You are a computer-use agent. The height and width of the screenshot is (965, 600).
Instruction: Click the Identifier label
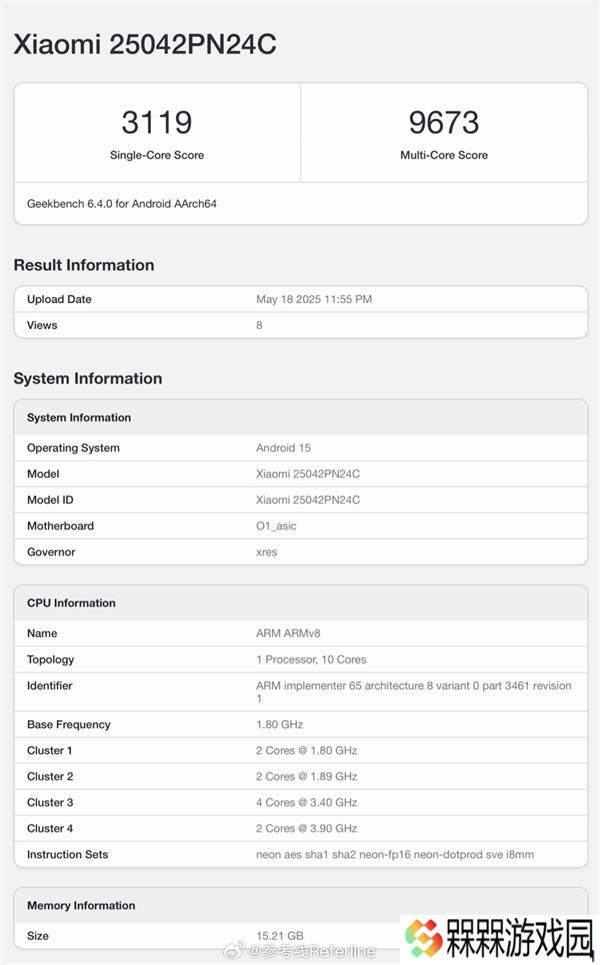pyautogui.click(x=49, y=686)
